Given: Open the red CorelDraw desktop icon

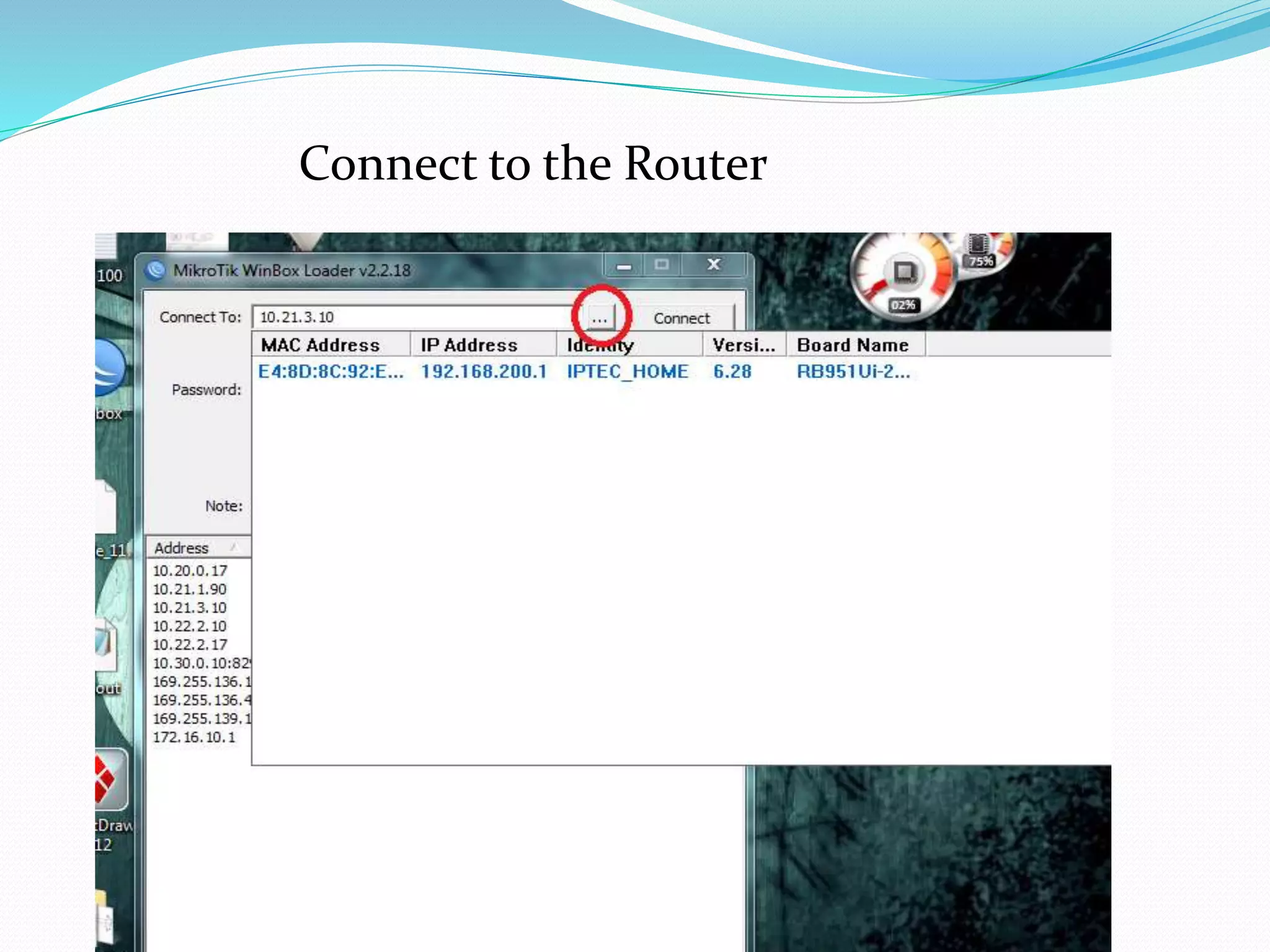Looking at the screenshot, I should pos(110,780).
